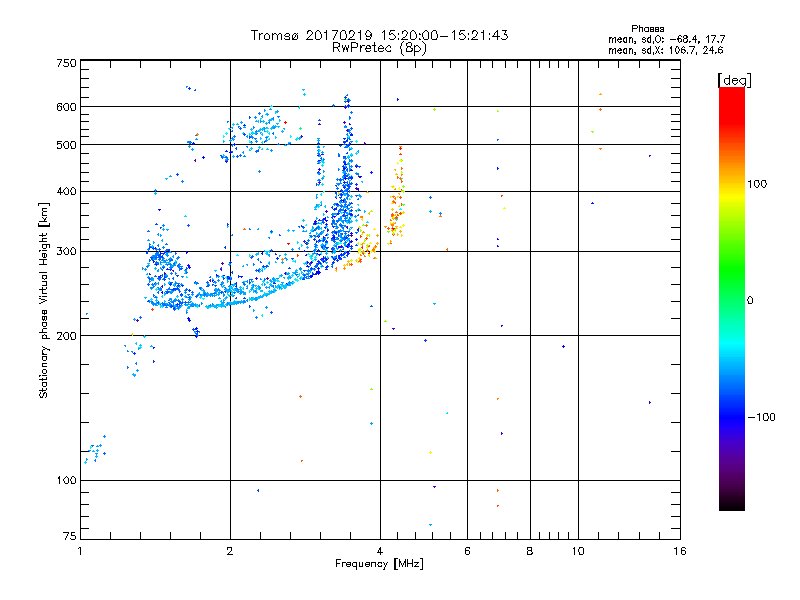800x600 pixels.
Task: Click x-axis tick label '16'
Action: pyautogui.click(x=680, y=551)
